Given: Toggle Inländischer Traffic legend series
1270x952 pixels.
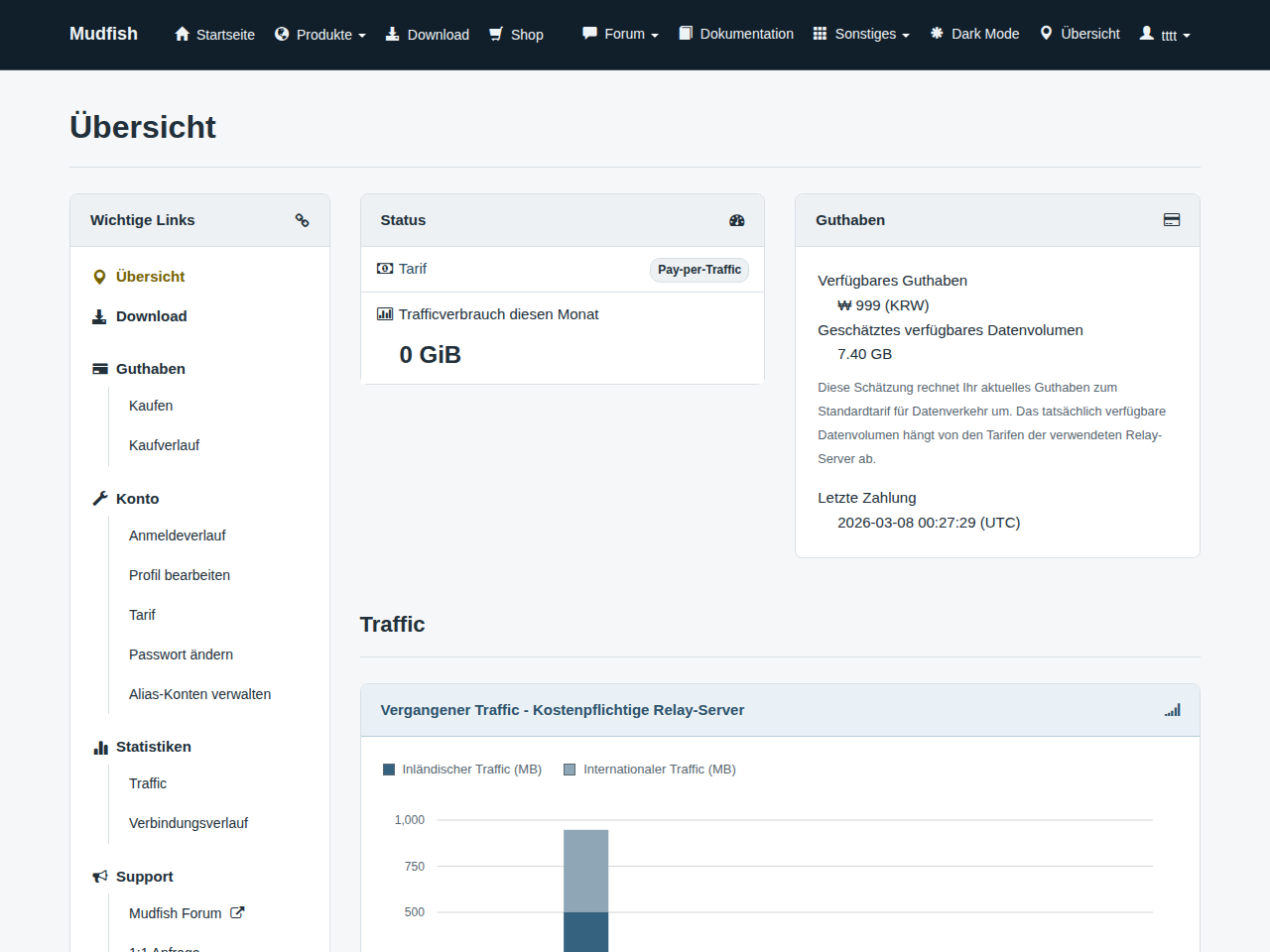Looking at the screenshot, I should pos(462,770).
